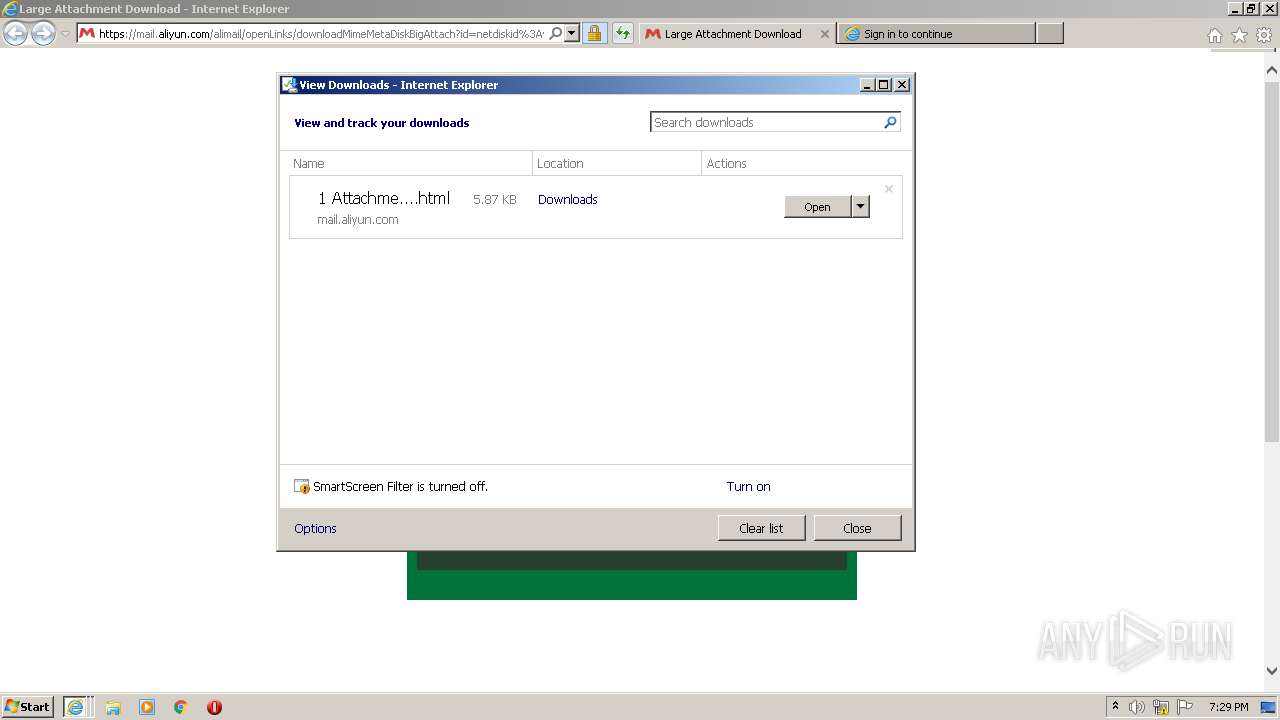This screenshot has height=720, width=1280.
Task: Switch to Sign in to continue tab
Action: (936, 33)
